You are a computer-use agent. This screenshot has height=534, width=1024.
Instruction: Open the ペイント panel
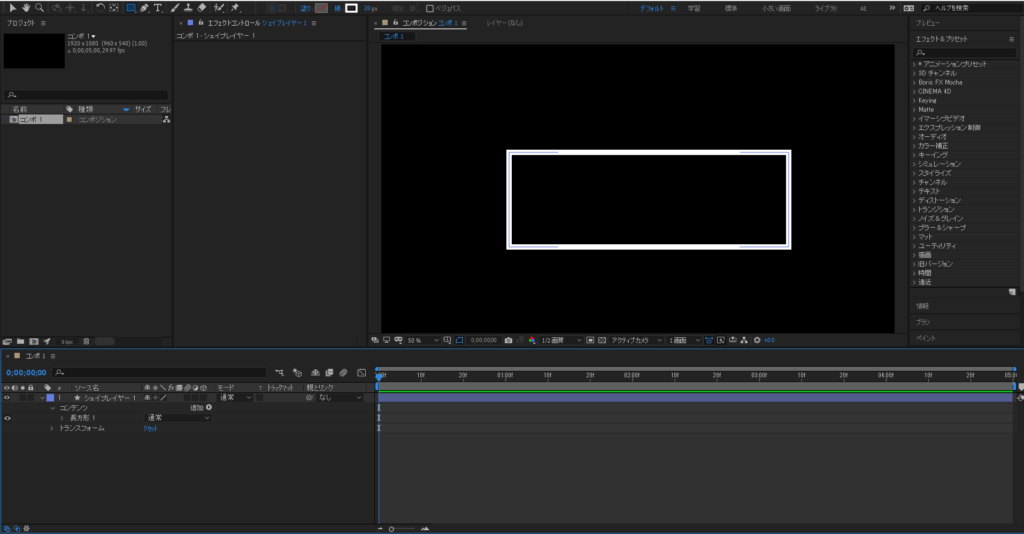925,338
